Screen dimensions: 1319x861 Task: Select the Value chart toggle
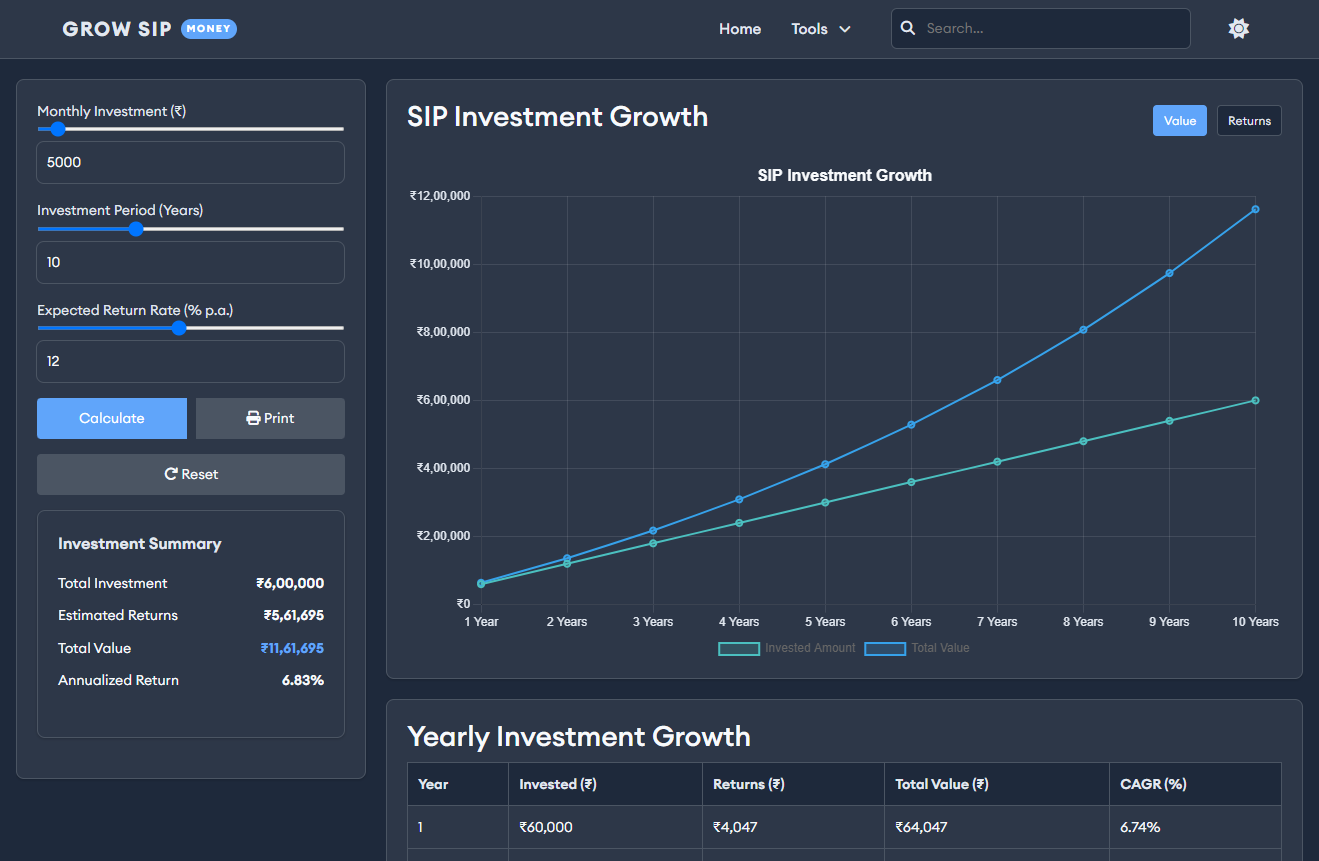pyautogui.click(x=1179, y=120)
